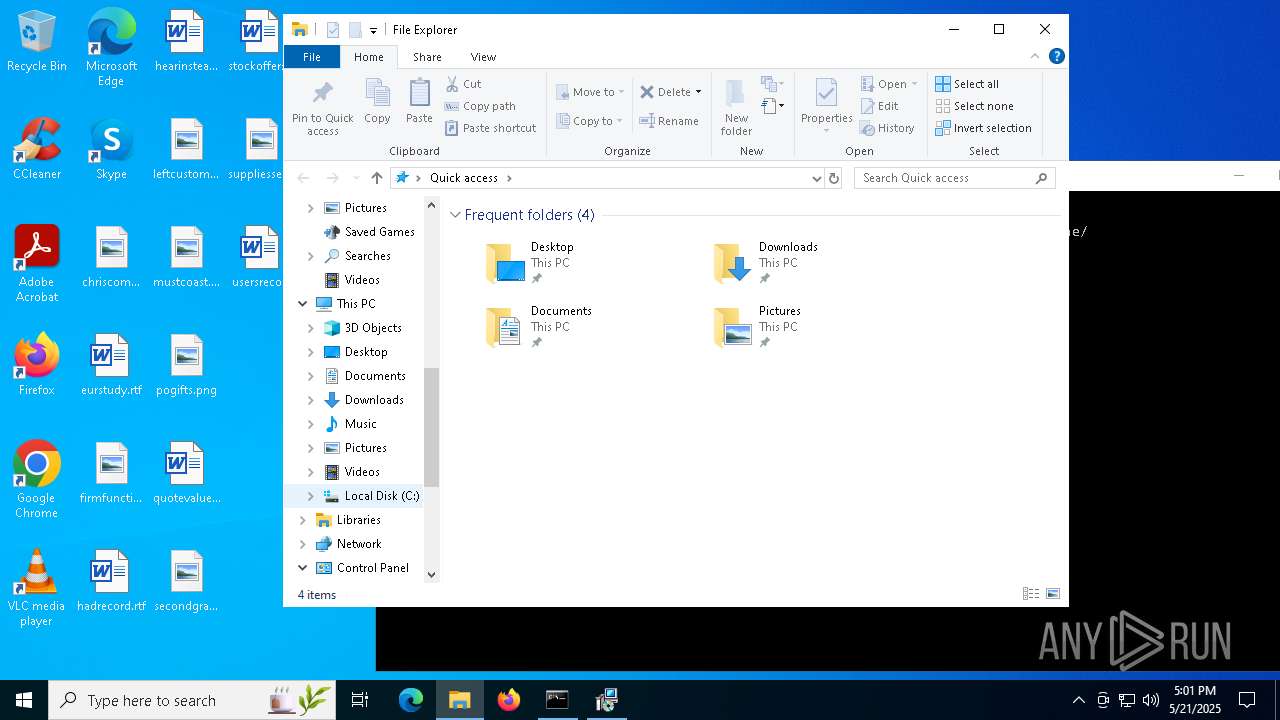The height and width of the screenshot is (720, 1280).
Task: Click Pin to Quick access icon
Action: (322, 107)
